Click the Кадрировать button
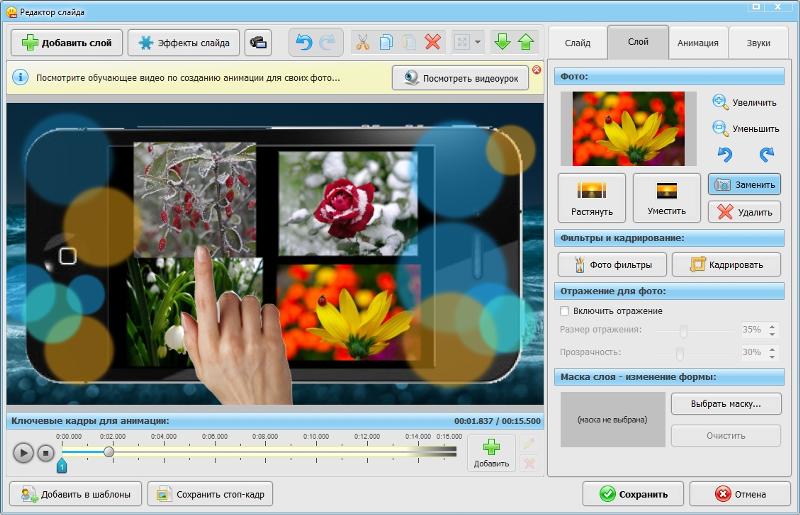The height and width of the screenshot is (515, 800). coord(727,265)
